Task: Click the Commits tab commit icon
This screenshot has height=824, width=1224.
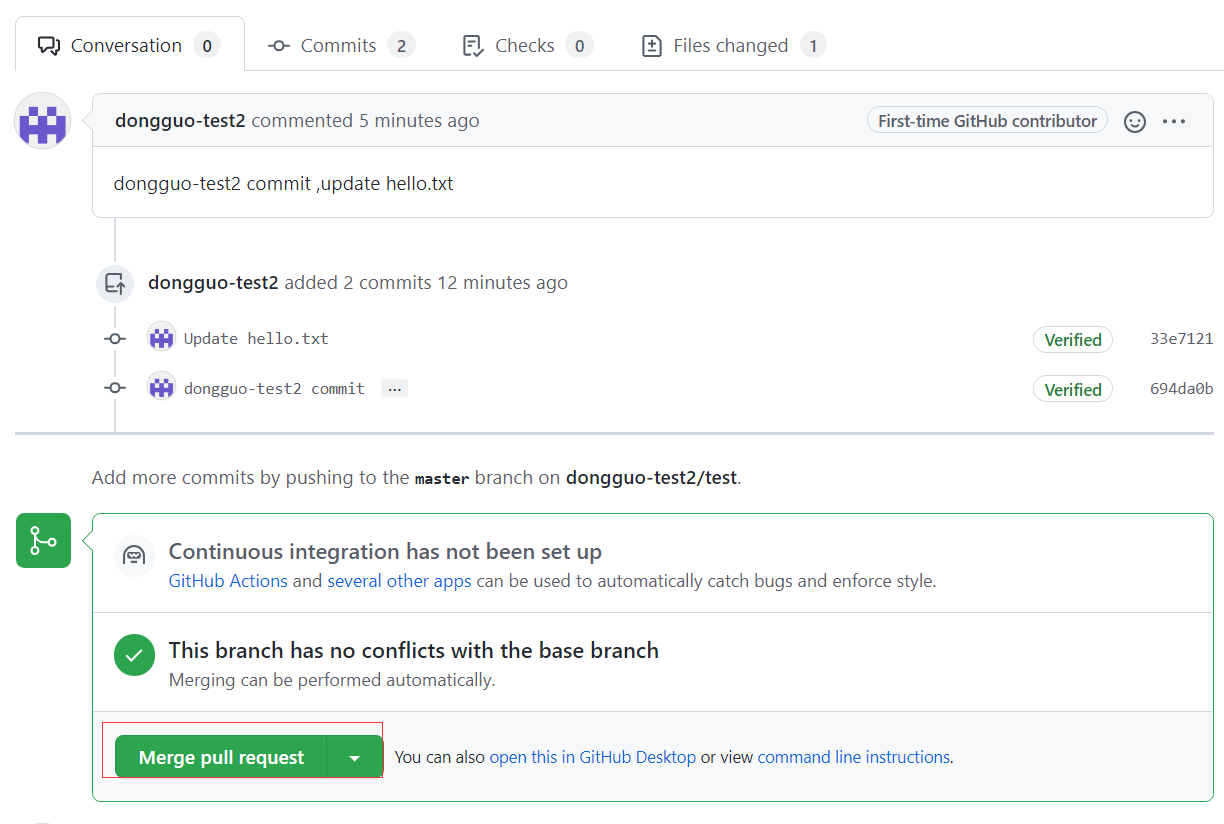Action: pos(279,45)
